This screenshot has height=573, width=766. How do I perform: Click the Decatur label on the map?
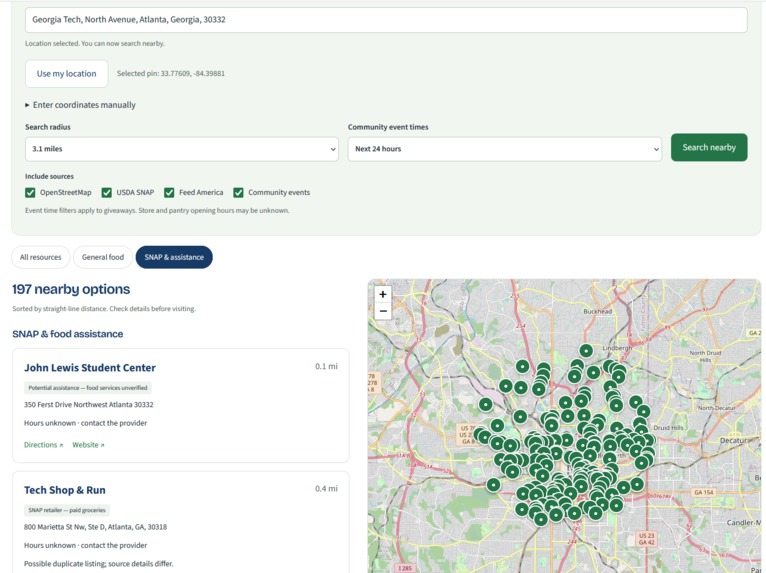733,440
